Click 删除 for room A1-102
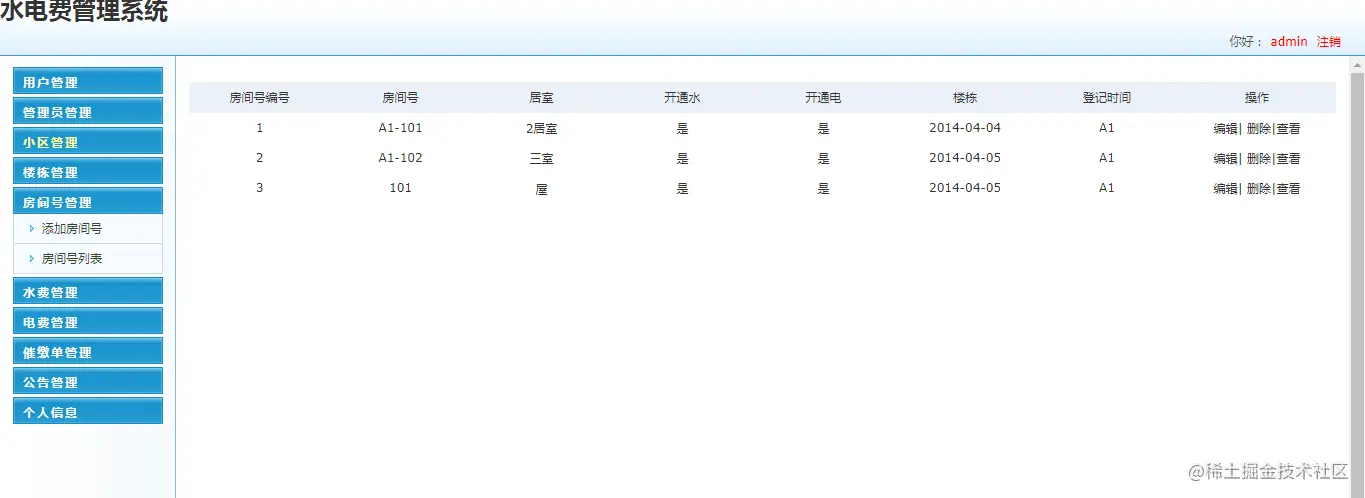 1259,159
